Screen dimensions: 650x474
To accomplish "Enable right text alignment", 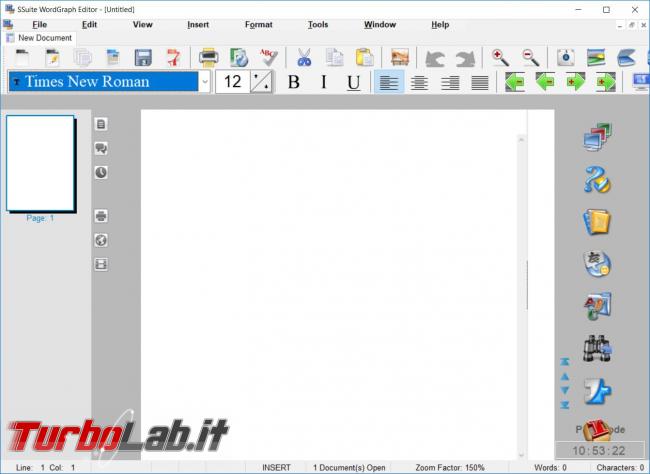I will pyautogui.click(x=450, y=82).
